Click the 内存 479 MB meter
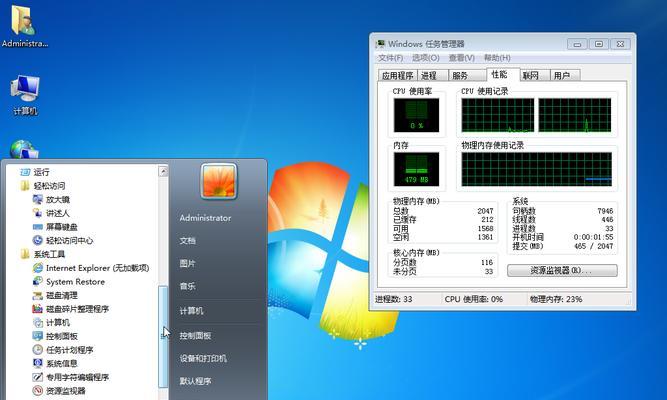Screen dimensions: 667x400 tap(416, 169)
